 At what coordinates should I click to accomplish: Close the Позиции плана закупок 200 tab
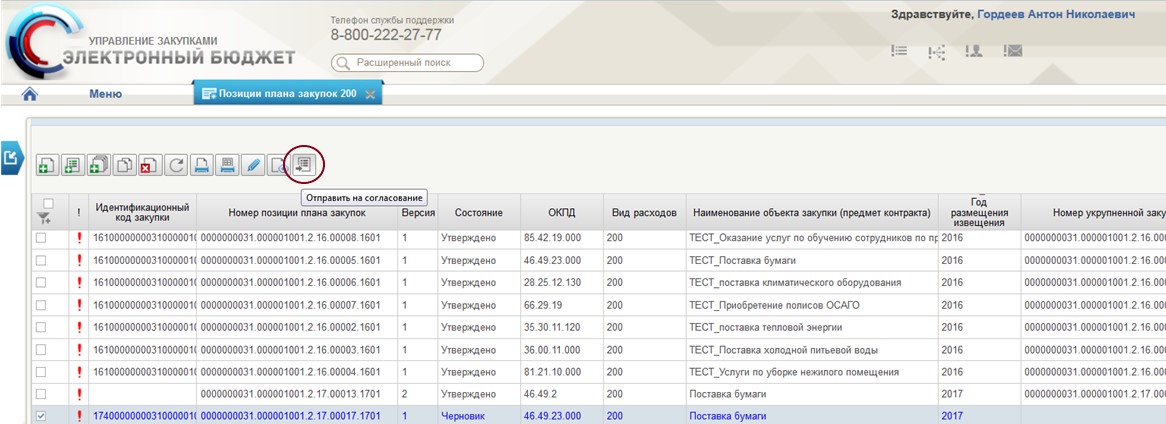pyautogui.click(x=370, y=94)
